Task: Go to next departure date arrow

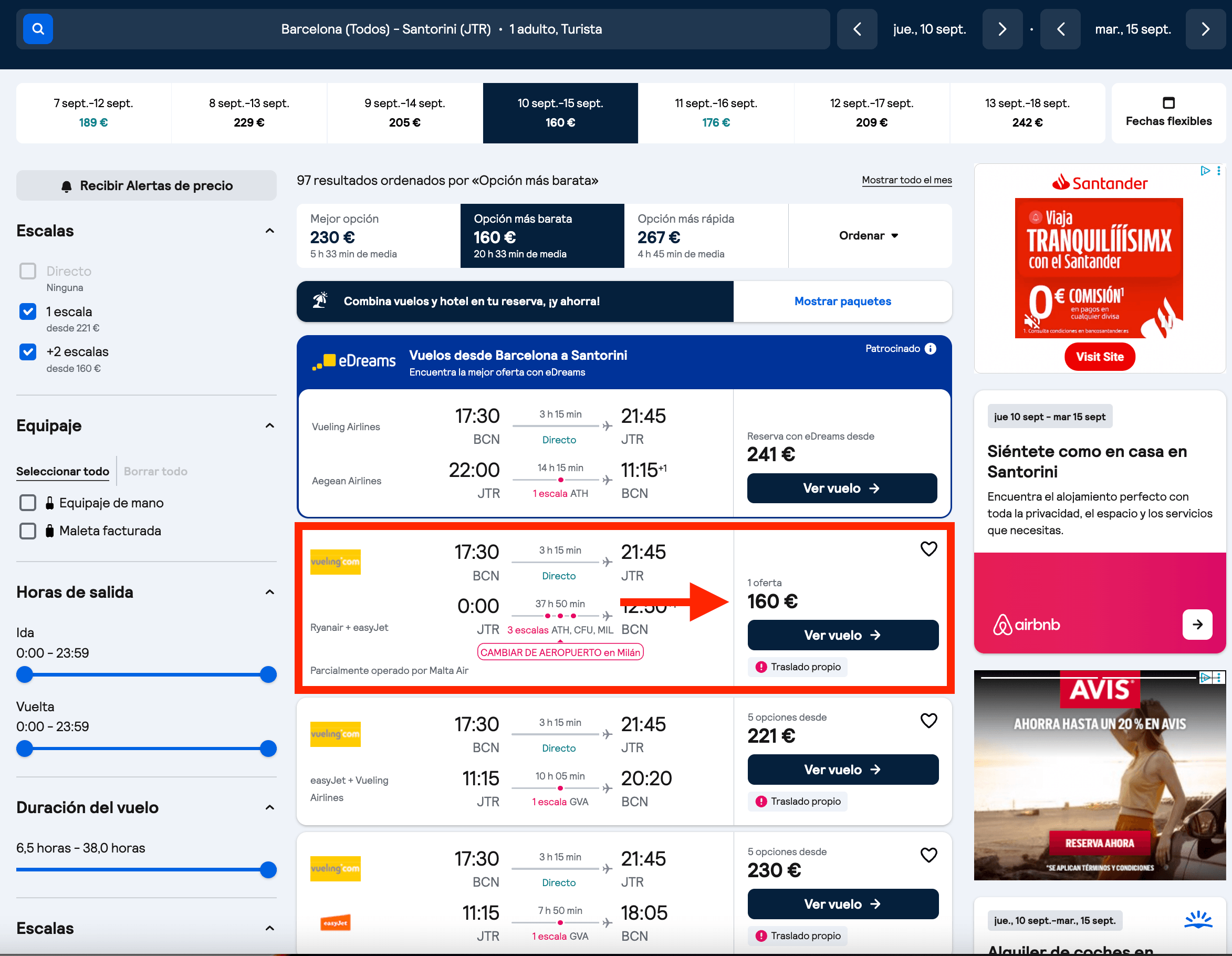Action: point(1002,29)
